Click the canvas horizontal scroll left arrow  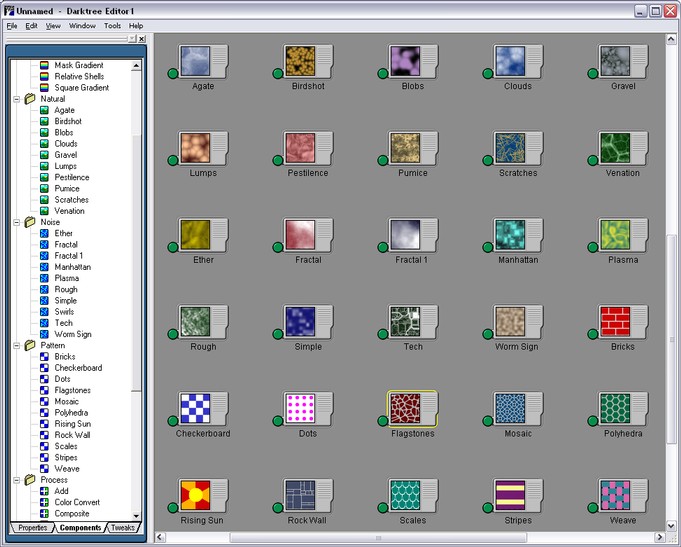(x=160, y=537)
